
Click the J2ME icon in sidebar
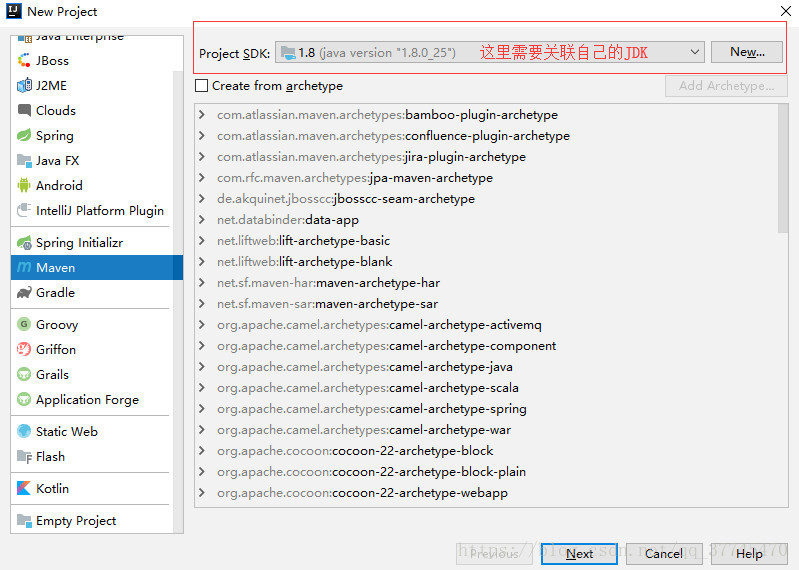(23, 86)
